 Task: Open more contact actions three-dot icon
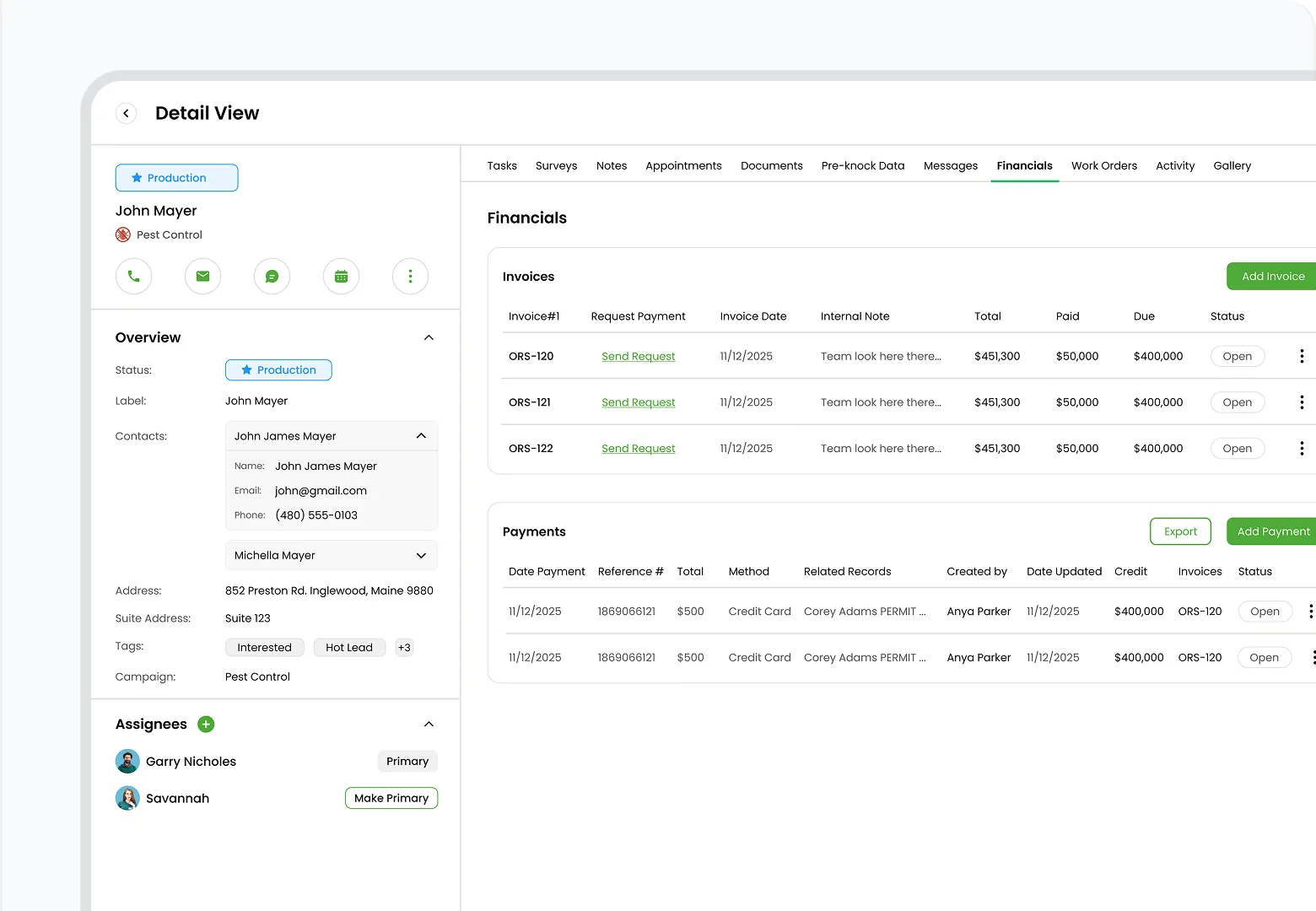[x=410, y=276]
